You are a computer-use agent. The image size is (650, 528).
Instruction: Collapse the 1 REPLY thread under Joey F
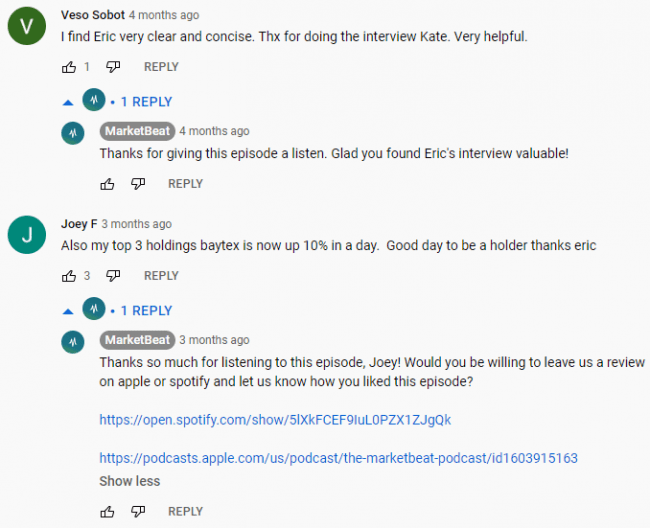(117, 310)
